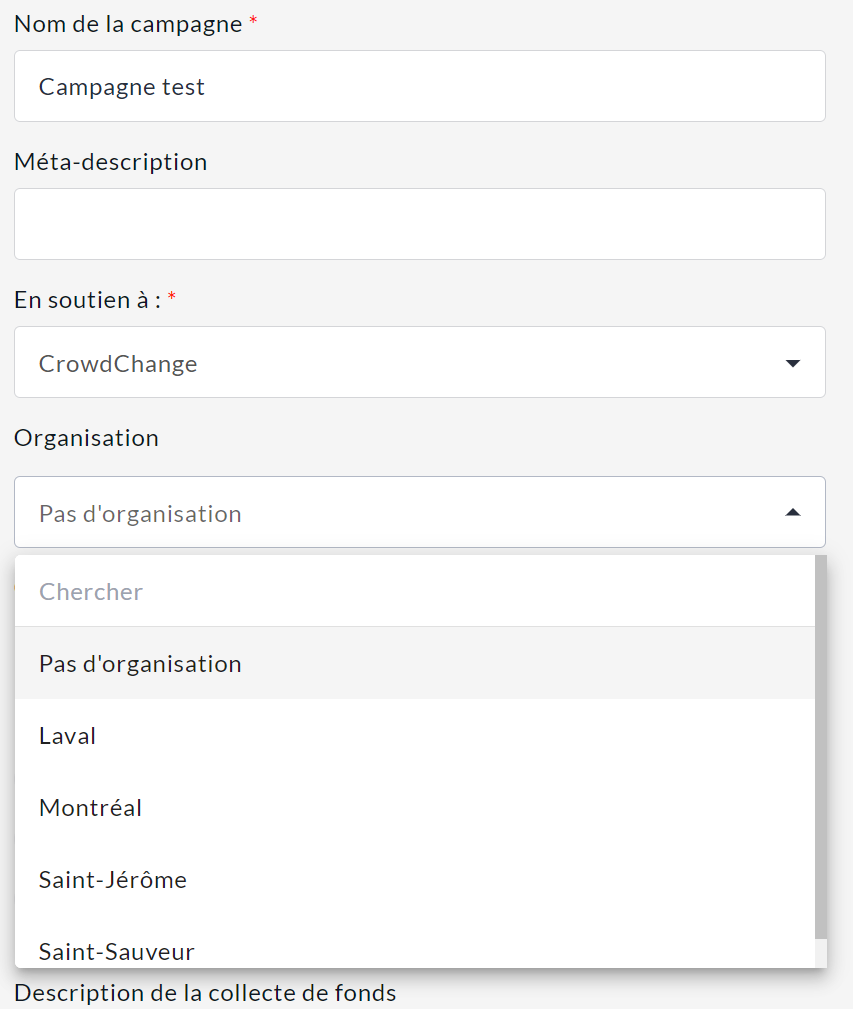Click the empty Méta-description field

point(419,224)
